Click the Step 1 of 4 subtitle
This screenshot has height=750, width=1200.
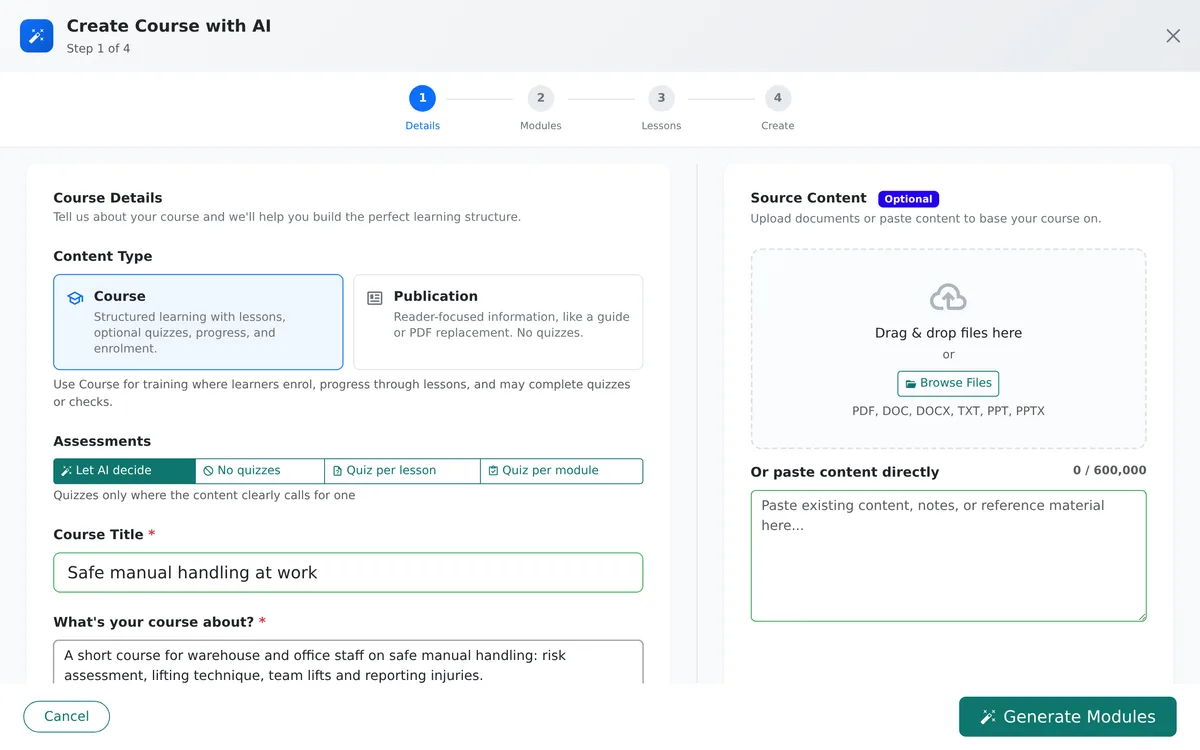pos(98,48)
